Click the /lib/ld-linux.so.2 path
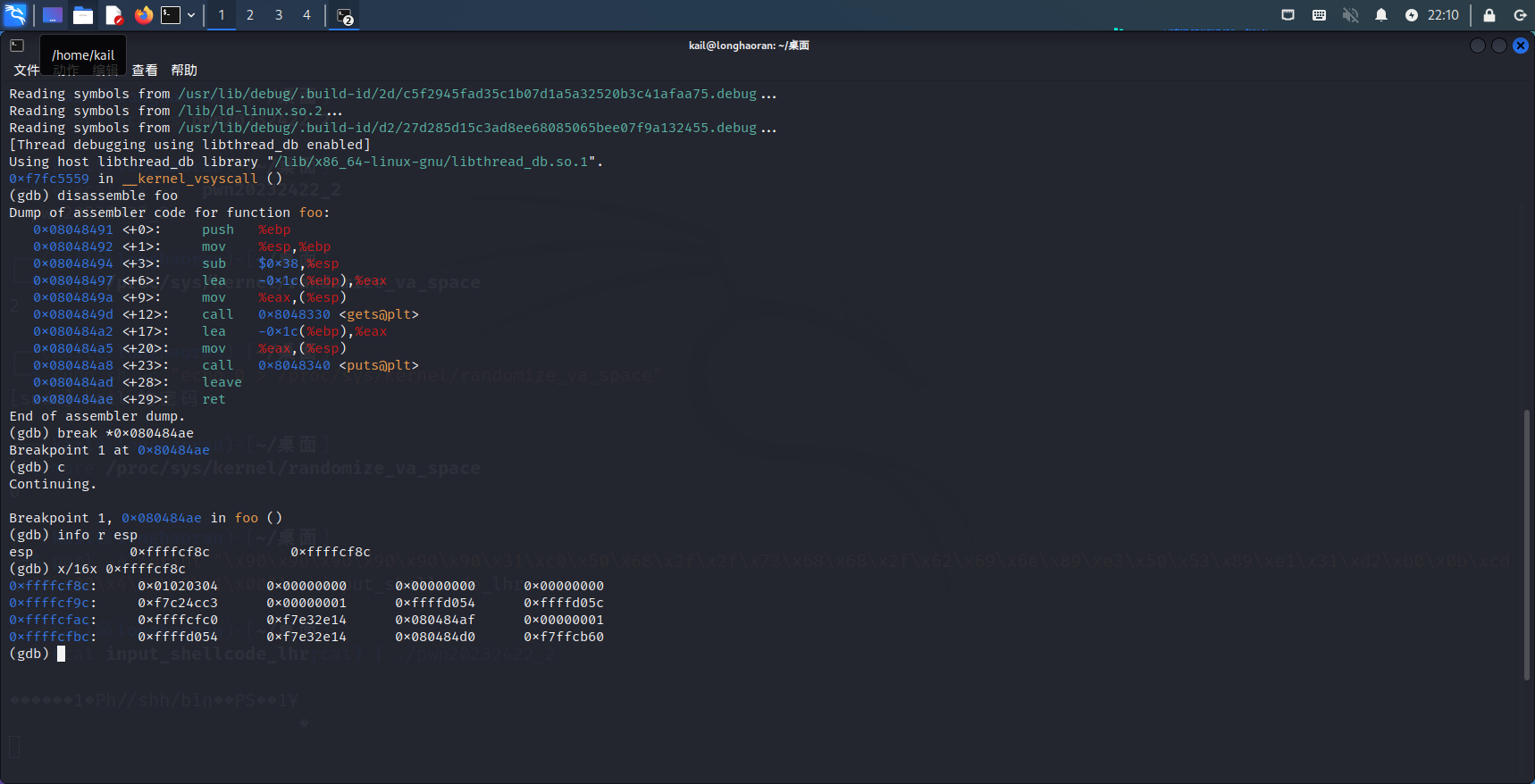This screenshot has height=784, width=1535. 250,111
